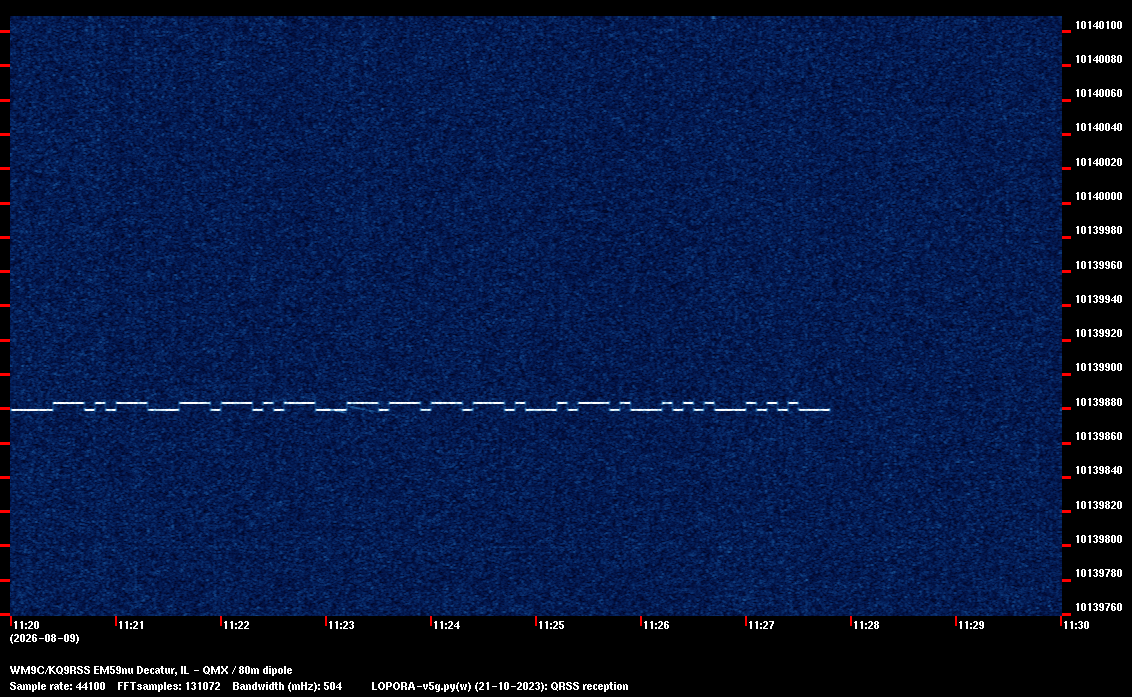
Task: Click frequency label 10139980
Action: tap(1099, 230)
